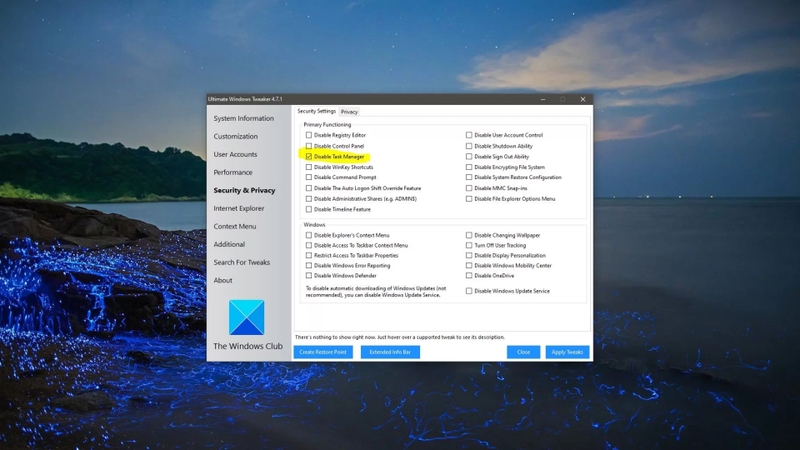Enable Disable Registry Editor checkbox
The image size is (800, 450).
[x=309, y=135]
